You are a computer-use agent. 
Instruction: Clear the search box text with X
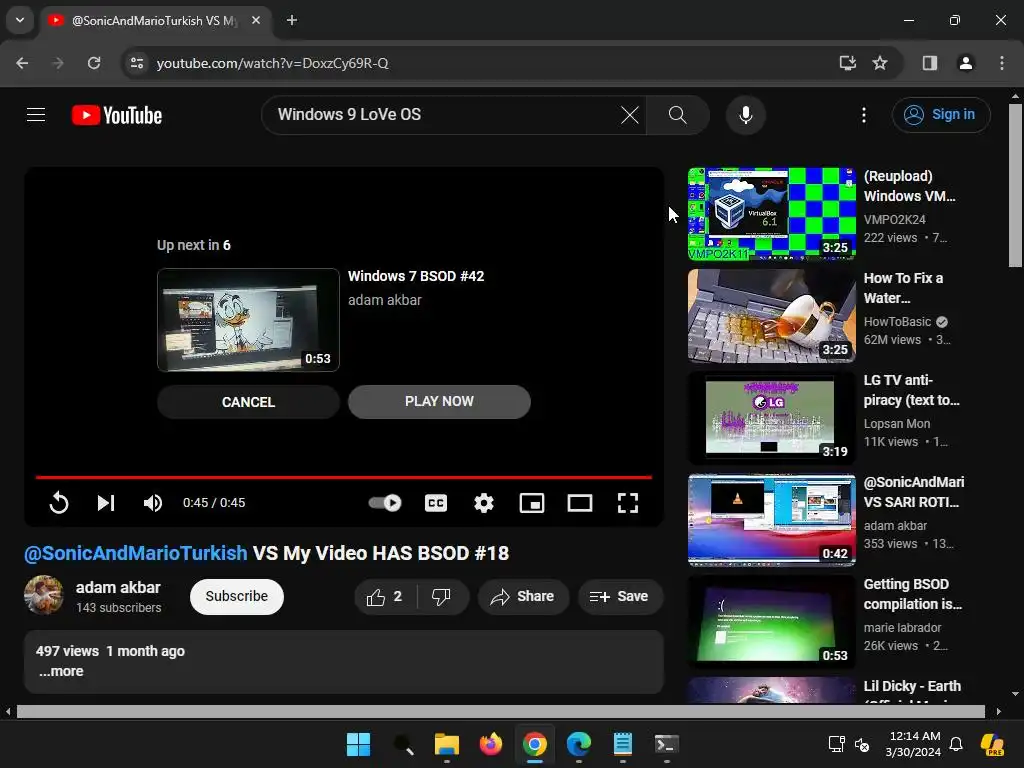pos(630,115)
